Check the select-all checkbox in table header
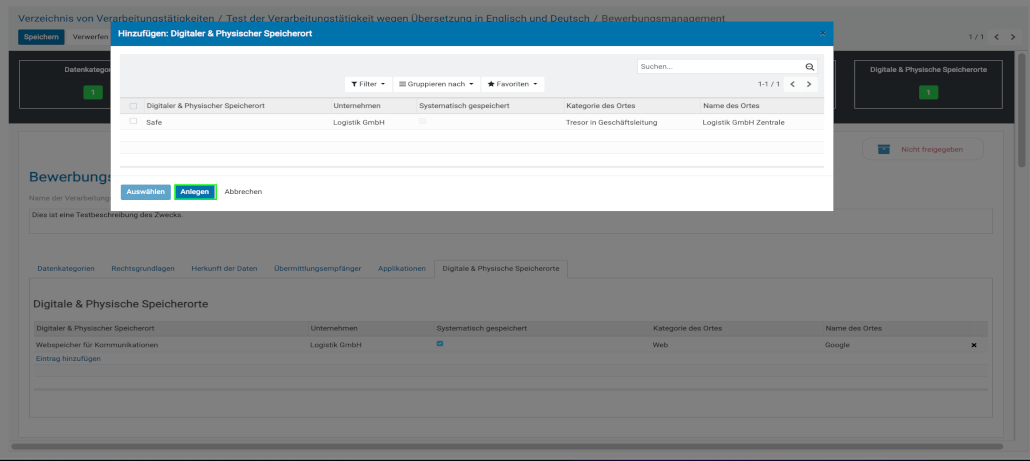1030x461 pixels. [x=133, y=106]
